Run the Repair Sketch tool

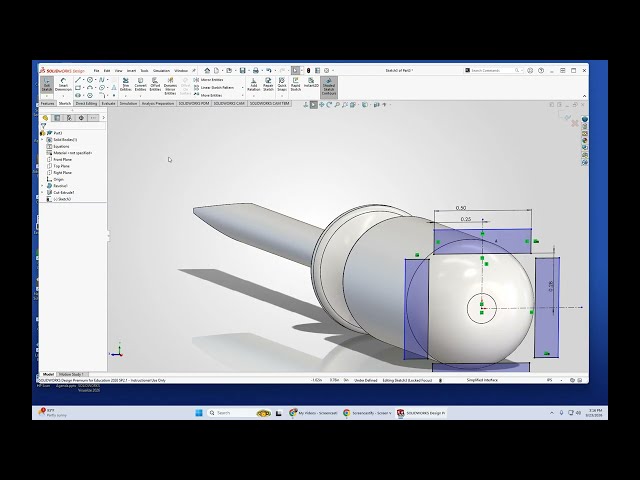(268, 84)
